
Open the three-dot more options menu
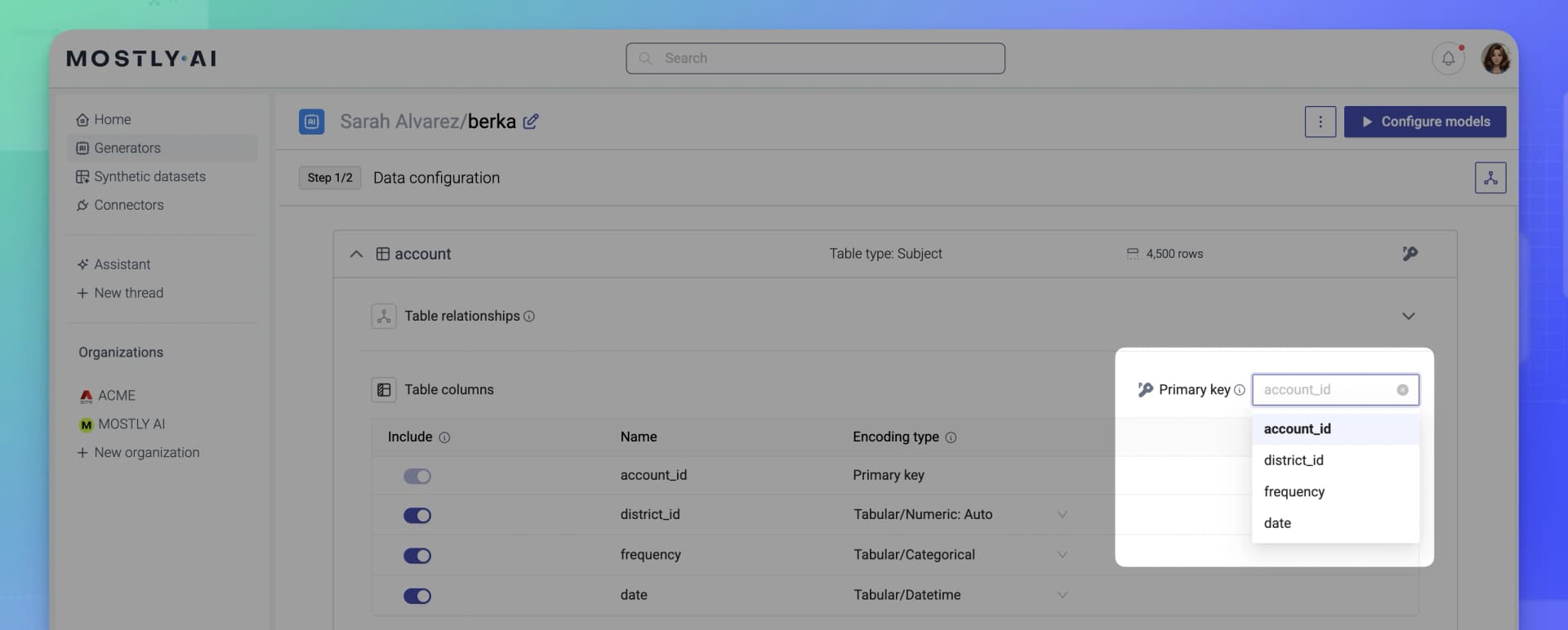(x=1320, y=122)
